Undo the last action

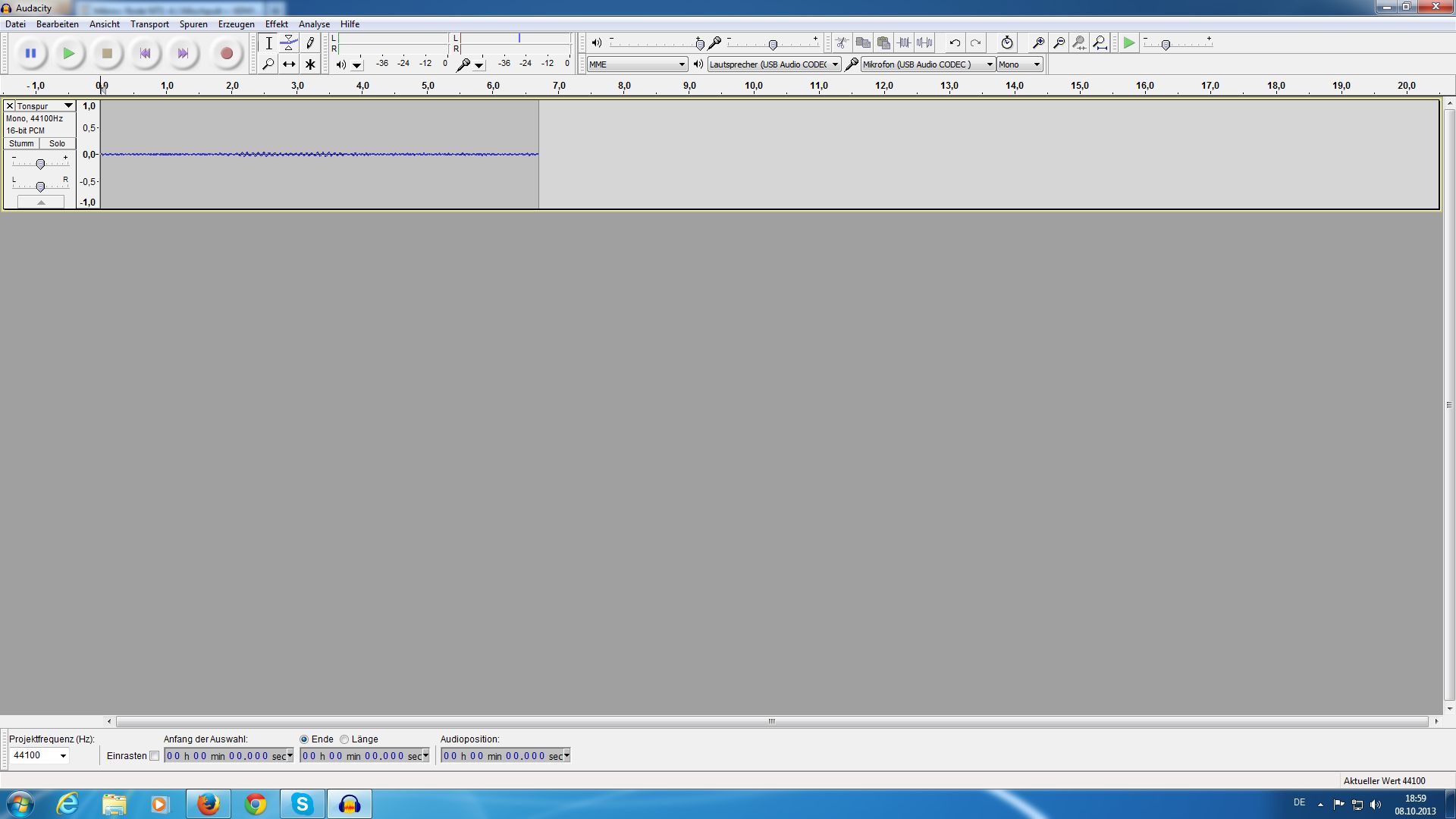coord(955,43)
